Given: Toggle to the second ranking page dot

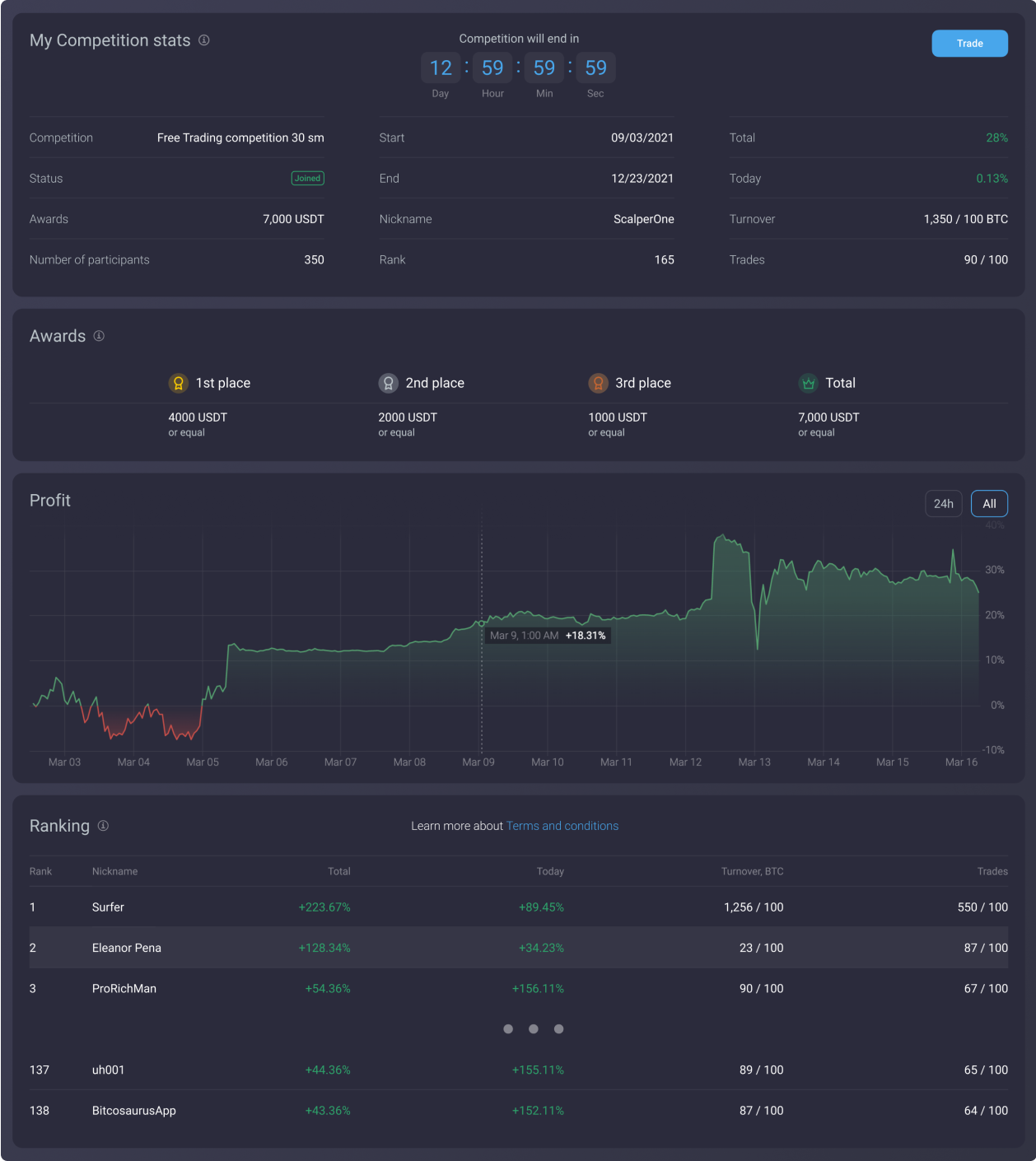Looking at the screenshot, I should 533,1028.
